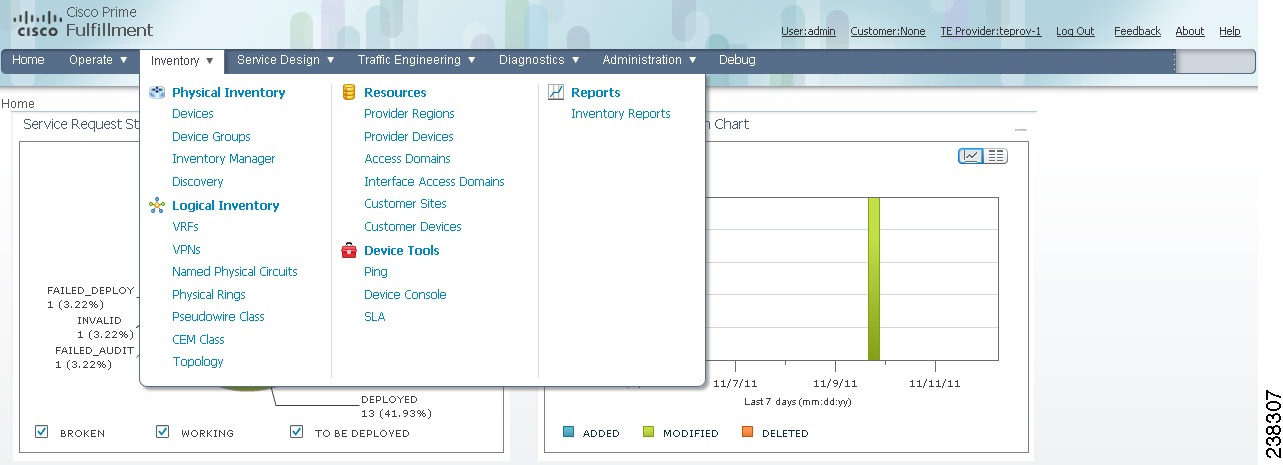Open the Ping device tool

(x=376, y=272)
